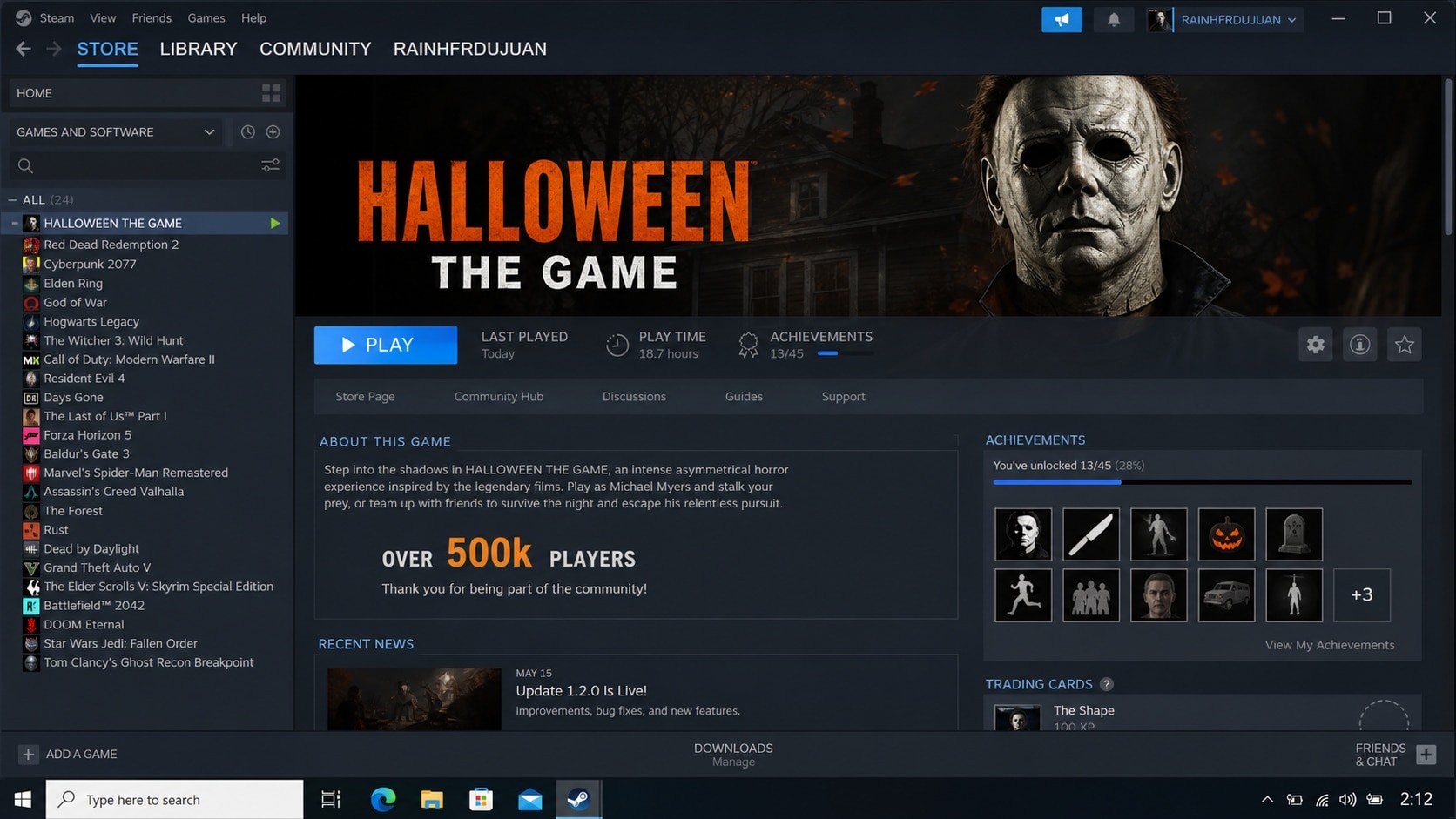The height and width of the screenshot is (819, 1456).
Task: Open advanced filter sliders icon
Action: click(271, 165)
